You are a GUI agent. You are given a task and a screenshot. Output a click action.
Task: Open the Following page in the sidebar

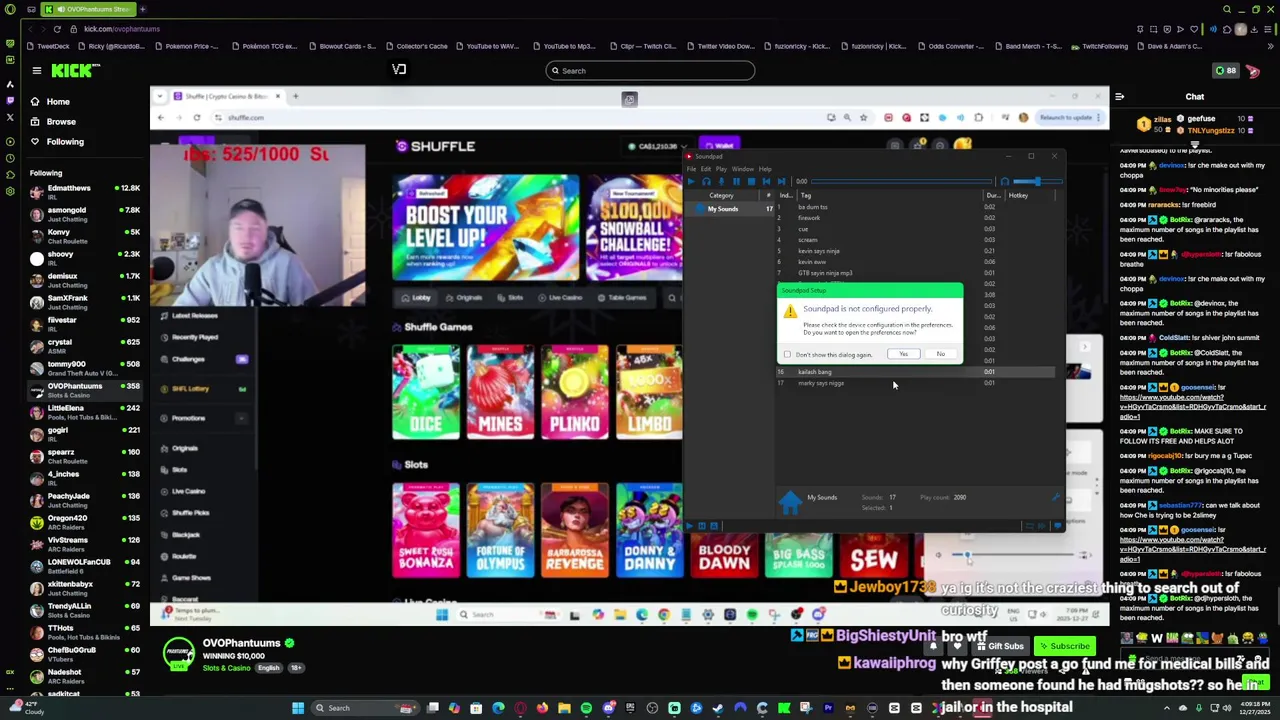coord(65,142)
